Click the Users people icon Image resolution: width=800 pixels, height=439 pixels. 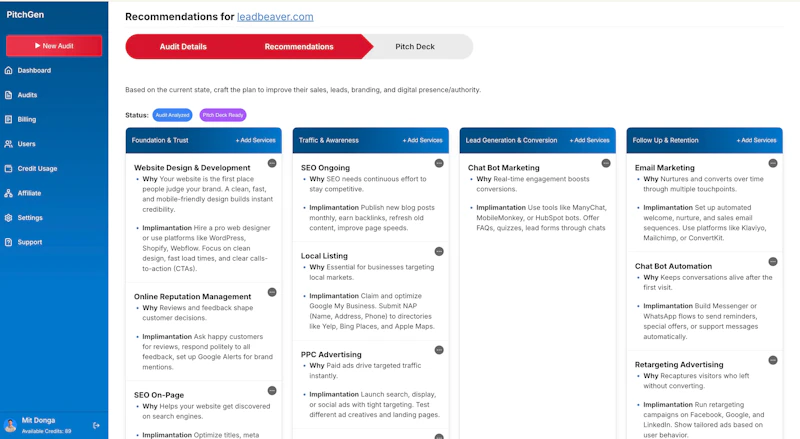8,144
